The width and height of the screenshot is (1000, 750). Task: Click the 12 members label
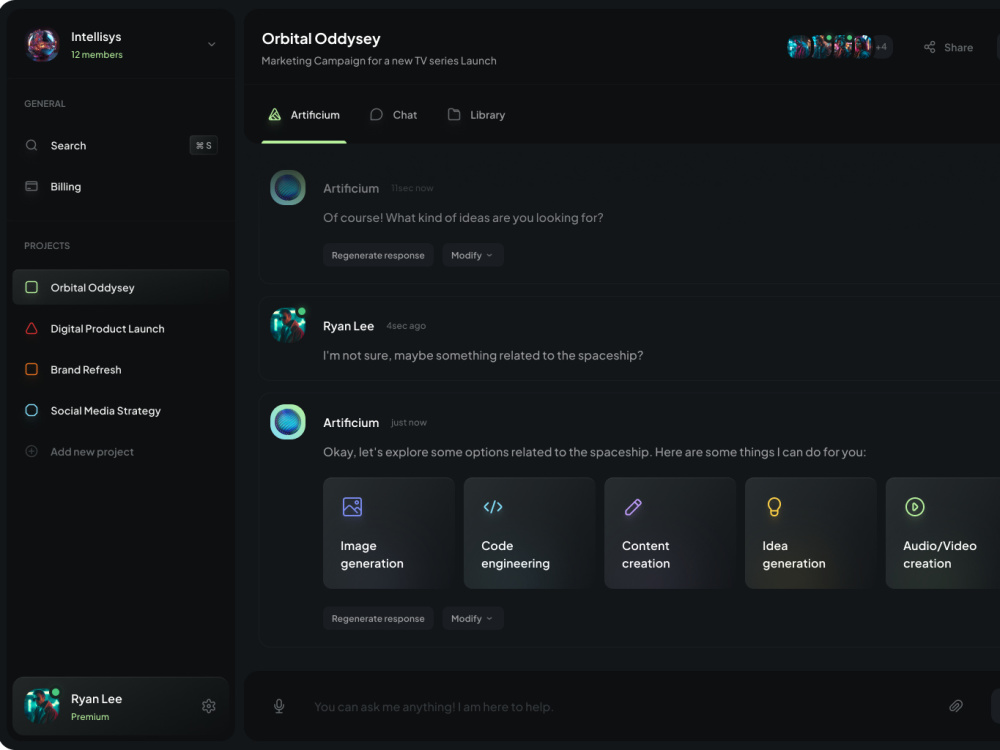tap(96, 55)
